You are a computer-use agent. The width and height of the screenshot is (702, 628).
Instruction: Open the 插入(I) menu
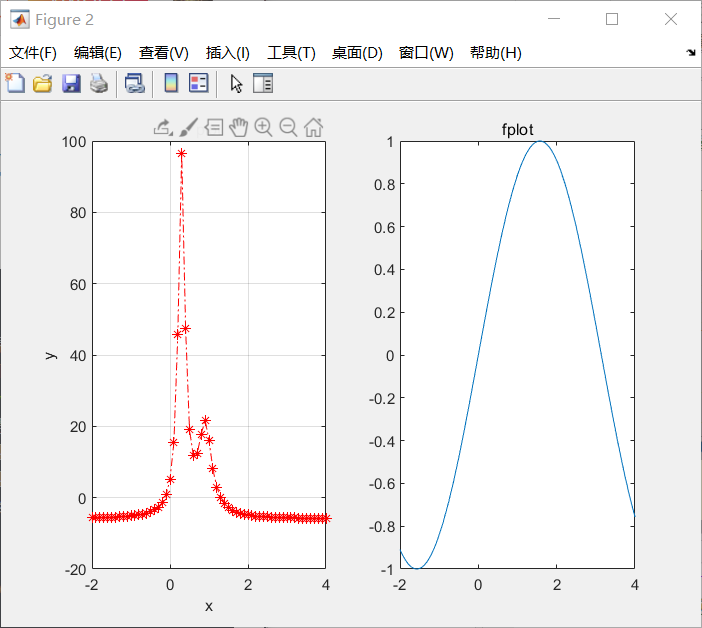click(227, 53)
